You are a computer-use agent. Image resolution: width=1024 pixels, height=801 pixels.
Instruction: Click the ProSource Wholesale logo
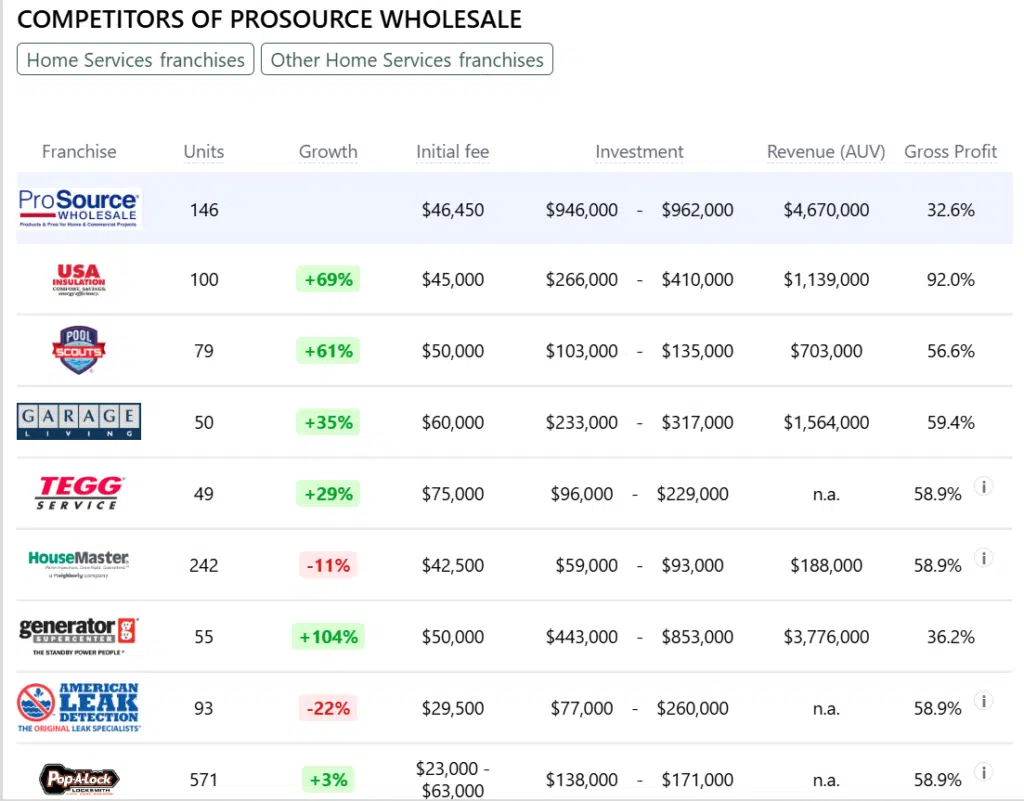79,209
